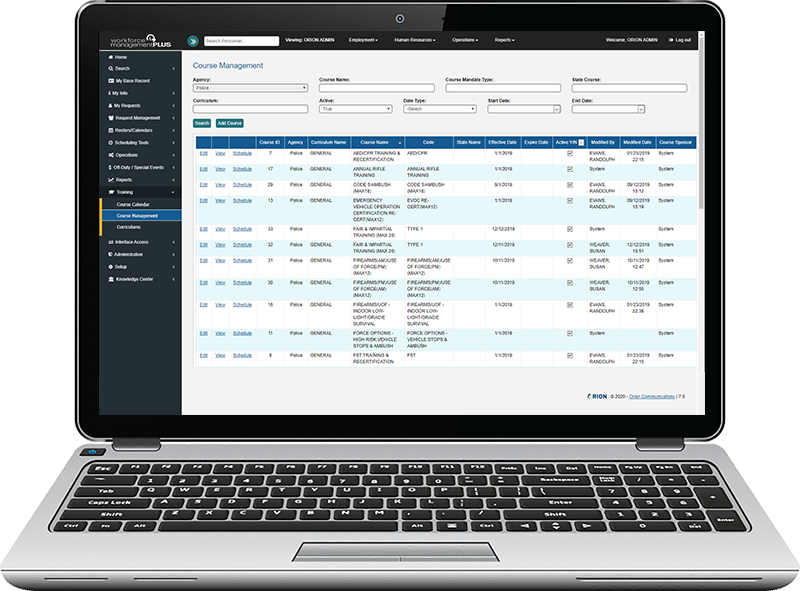Click the Administration shield icon

[x=110, y=254]
